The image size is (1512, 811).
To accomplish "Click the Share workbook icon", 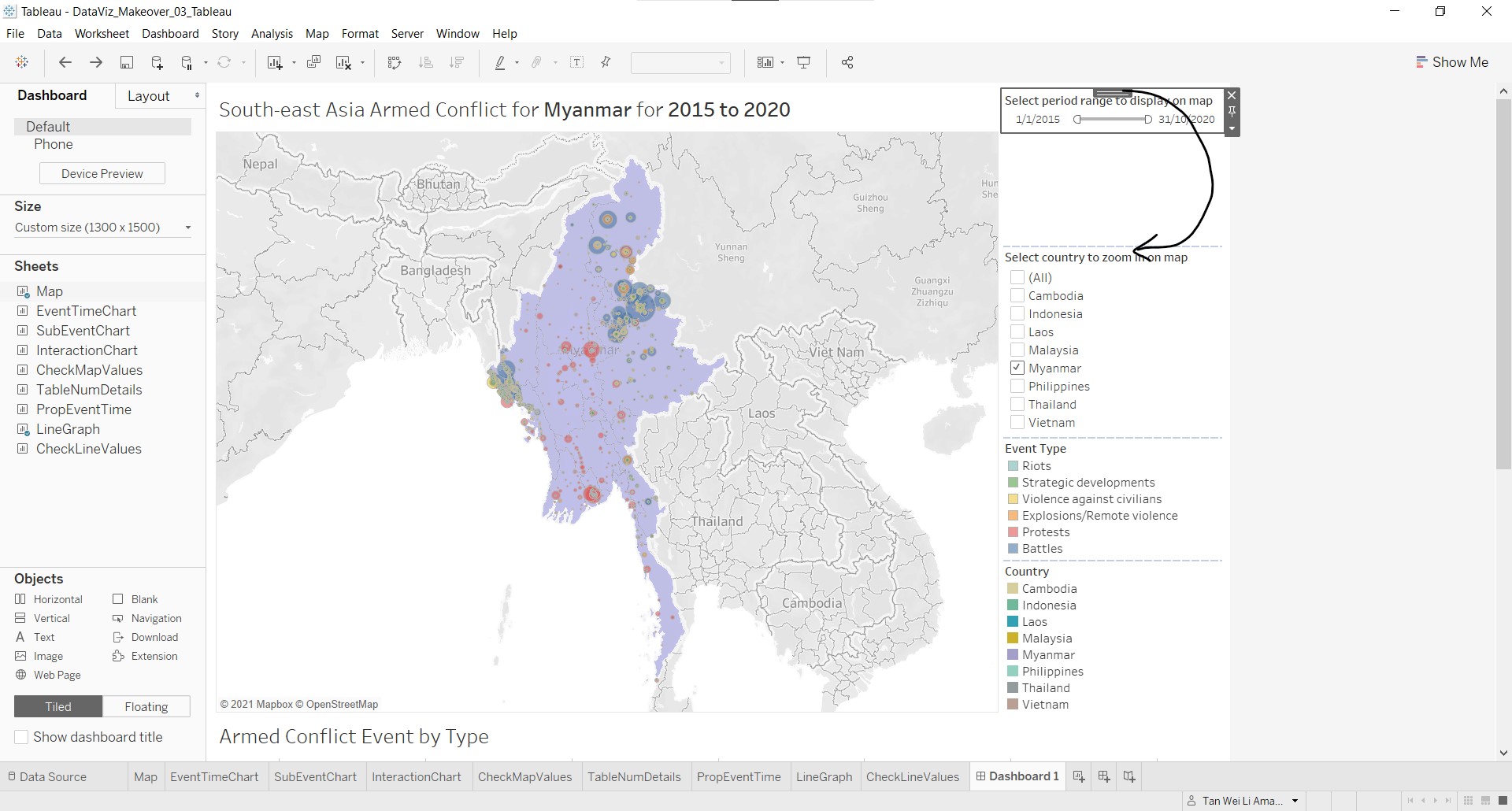I will click(x=847, y=63).
